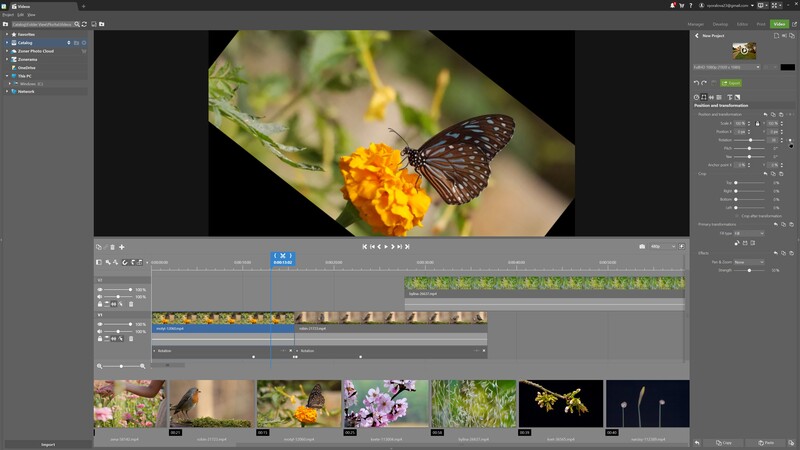Image resolution: width=800 pixels, height=450 pixels.
Task: Expand the Network tree node
Action: (x=7, y=91)
